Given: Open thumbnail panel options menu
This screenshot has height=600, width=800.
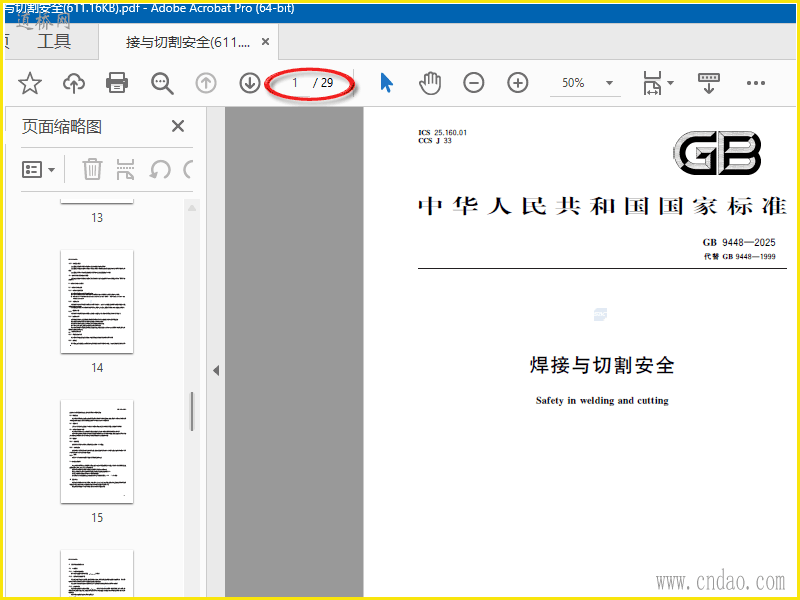Looking at the screenshot, I should point(38,169).
